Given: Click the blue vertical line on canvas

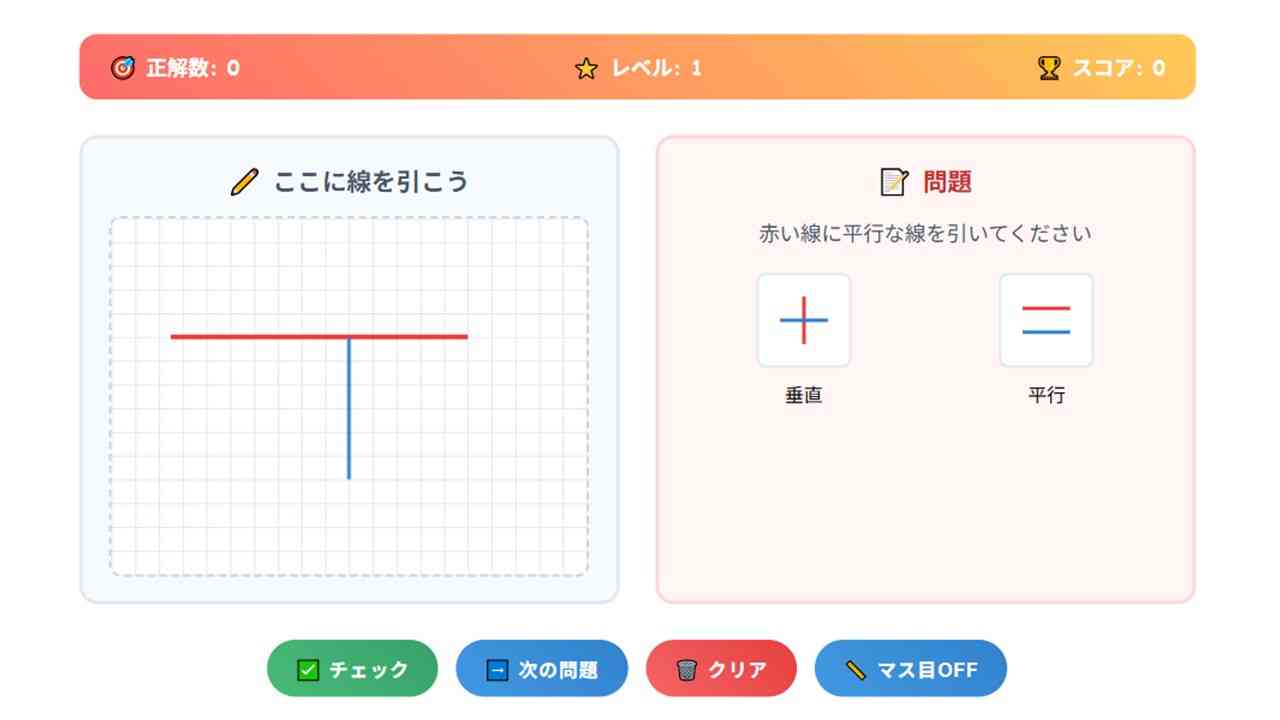Looking at the screenshot, I should click(349, 420).
